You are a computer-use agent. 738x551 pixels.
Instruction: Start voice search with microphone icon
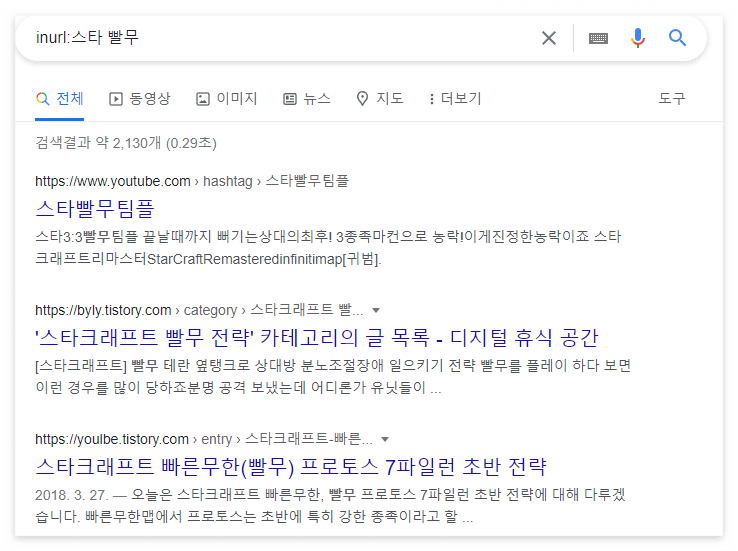click(638, 38)
